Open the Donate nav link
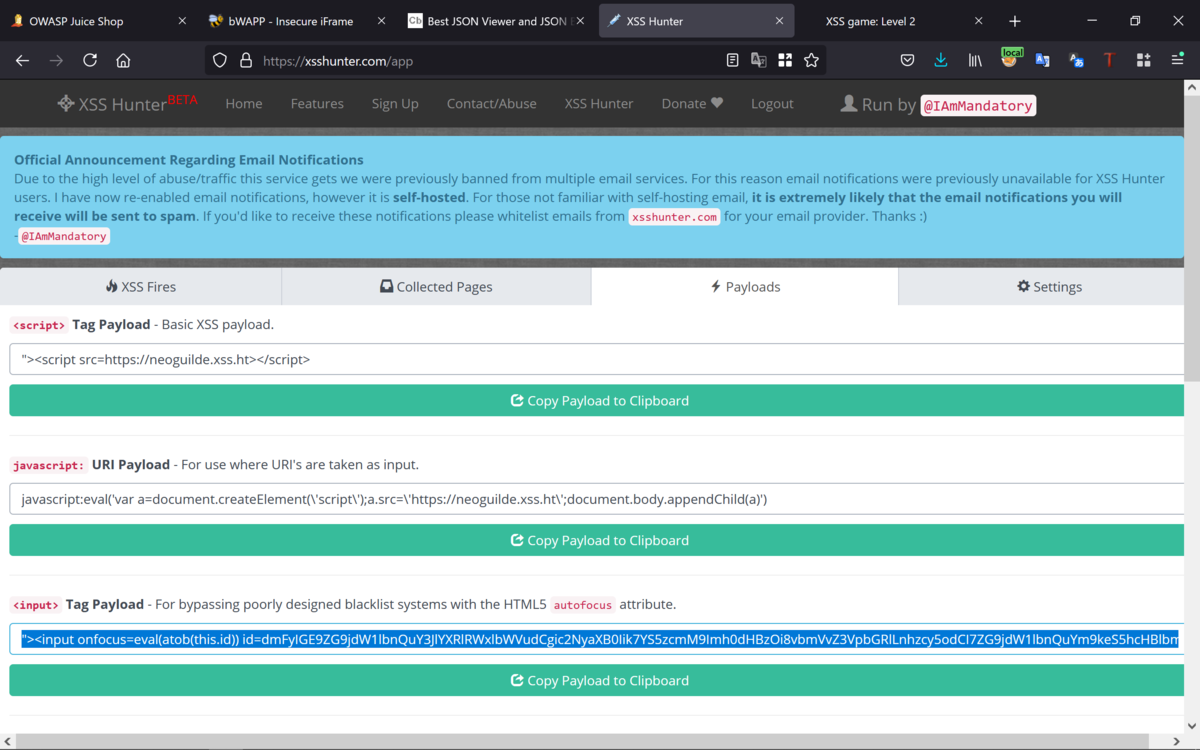 point(692,103)
